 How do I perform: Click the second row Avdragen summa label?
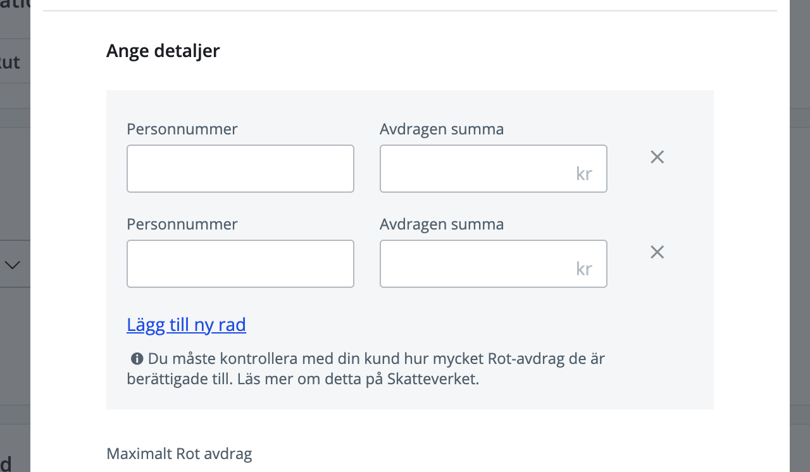441,224
